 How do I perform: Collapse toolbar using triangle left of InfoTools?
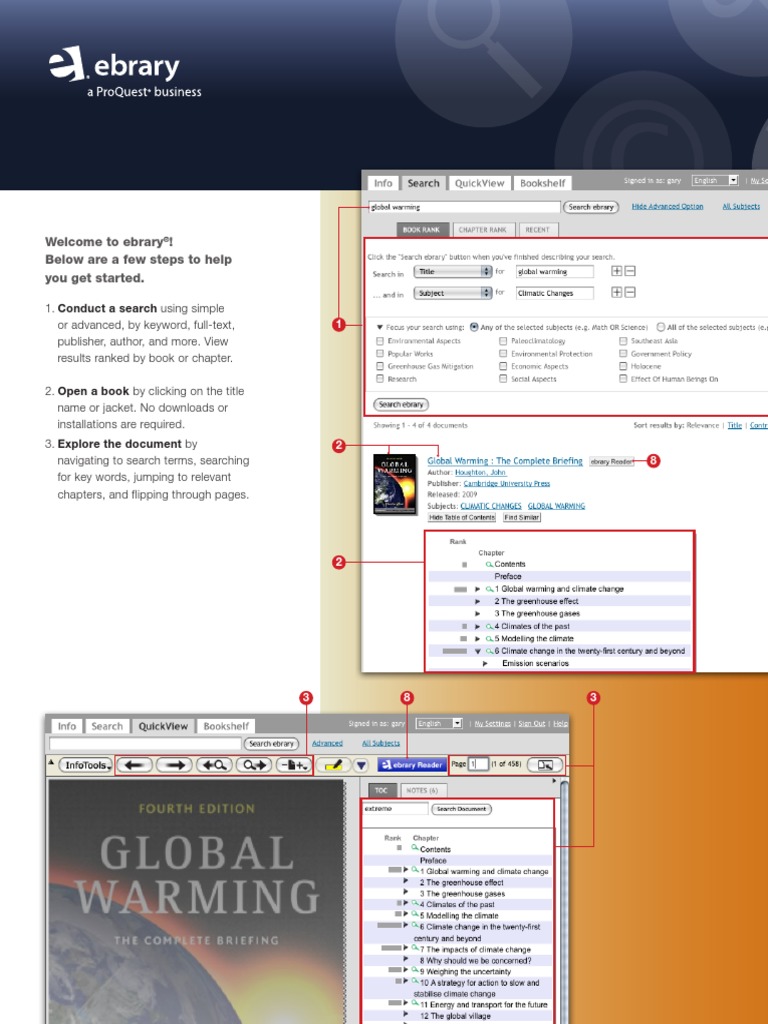coord(51,761)
